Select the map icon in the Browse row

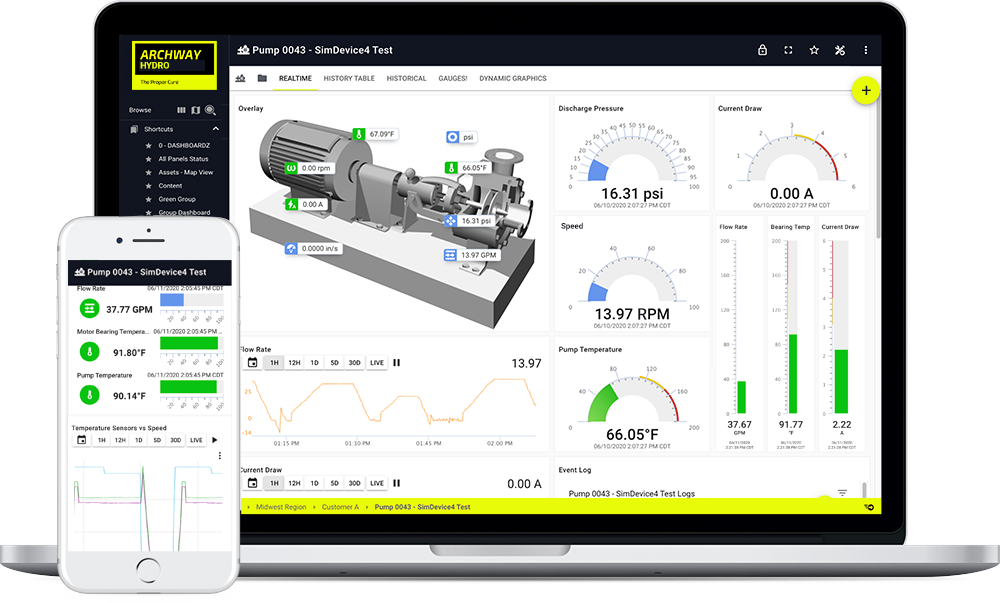point(196,110)
